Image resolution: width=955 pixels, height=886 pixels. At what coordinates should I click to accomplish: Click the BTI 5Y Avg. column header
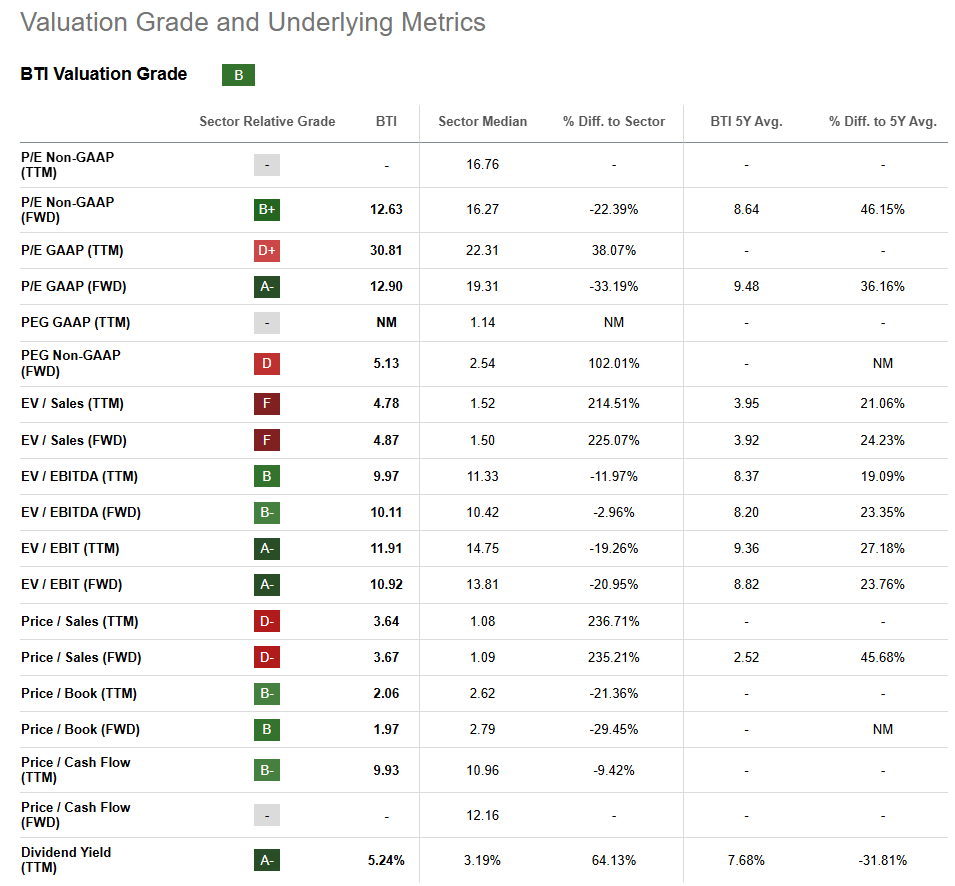[x=746, y=121]
